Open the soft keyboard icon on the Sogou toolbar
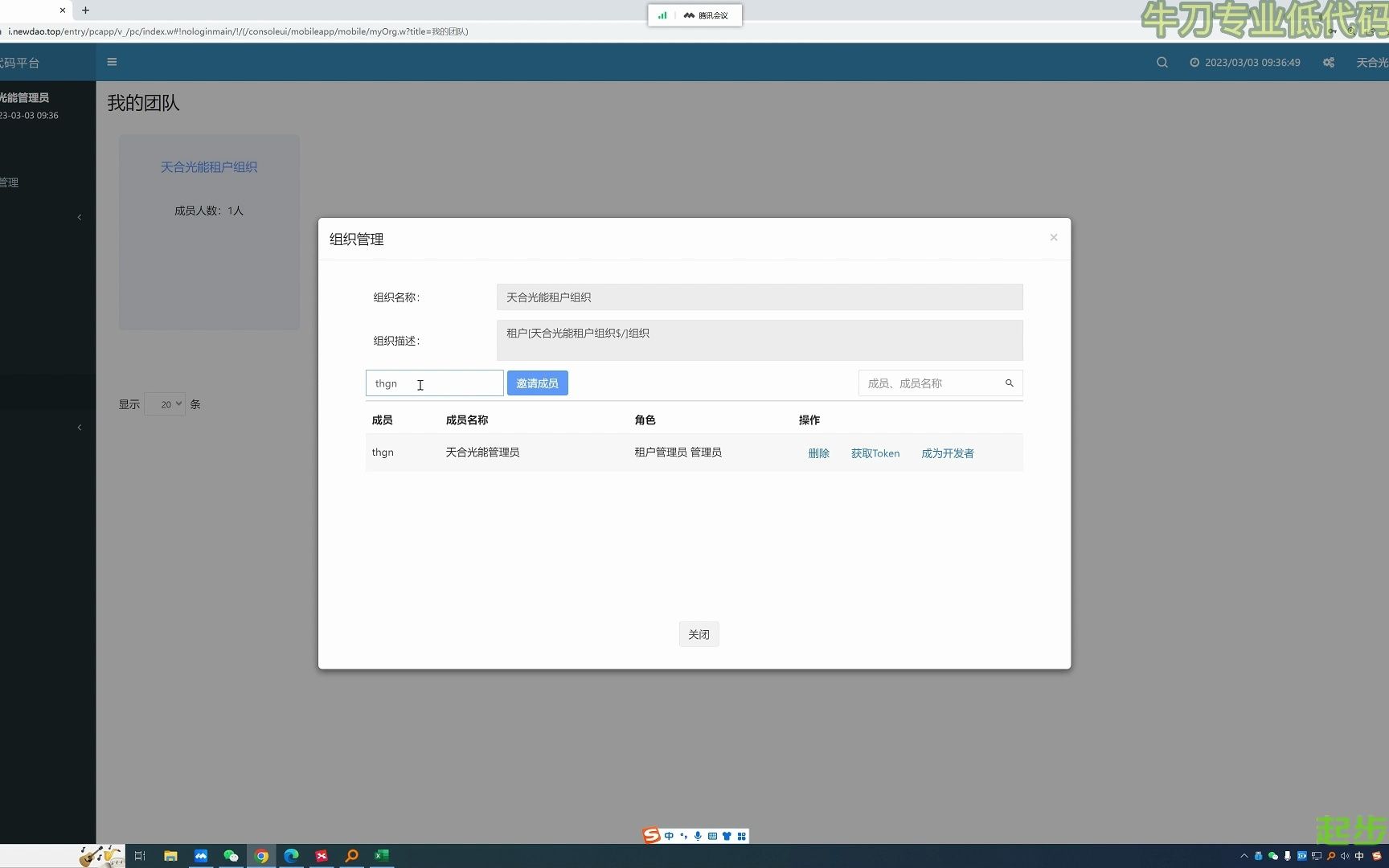Screen dimensions: 1389x868 (712, 836)
